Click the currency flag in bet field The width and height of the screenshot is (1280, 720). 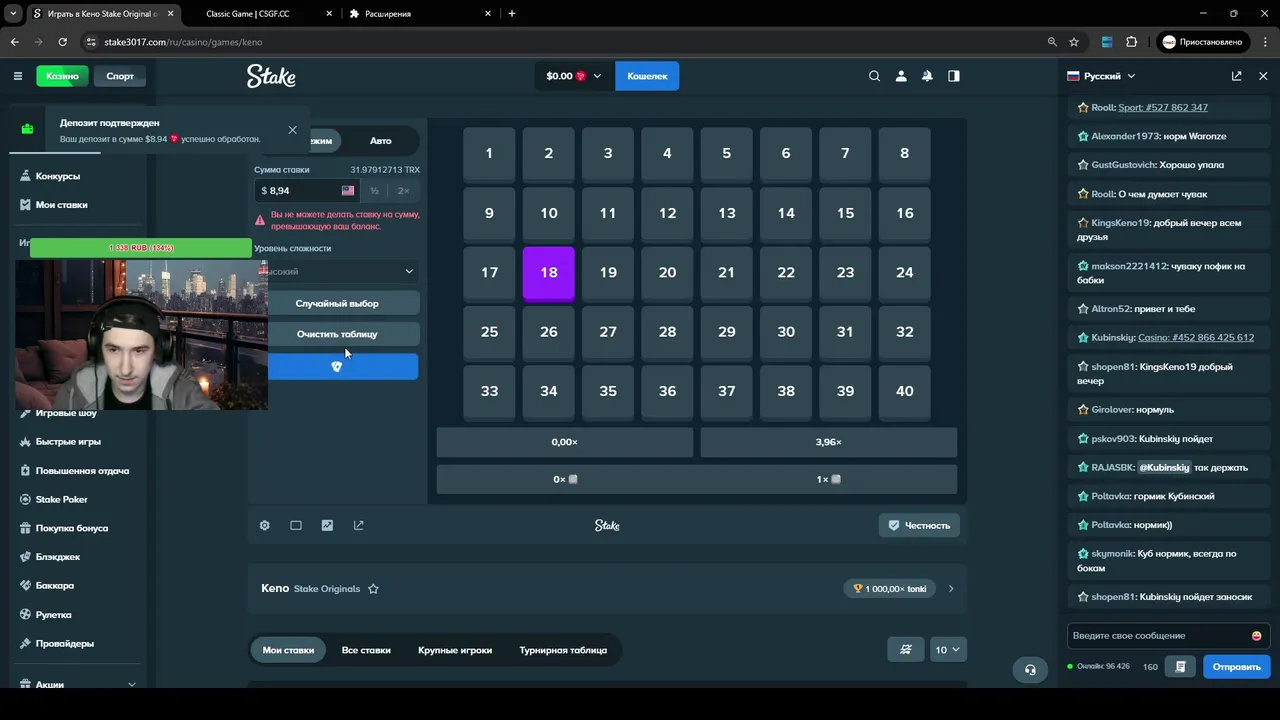tap(347, 191)
